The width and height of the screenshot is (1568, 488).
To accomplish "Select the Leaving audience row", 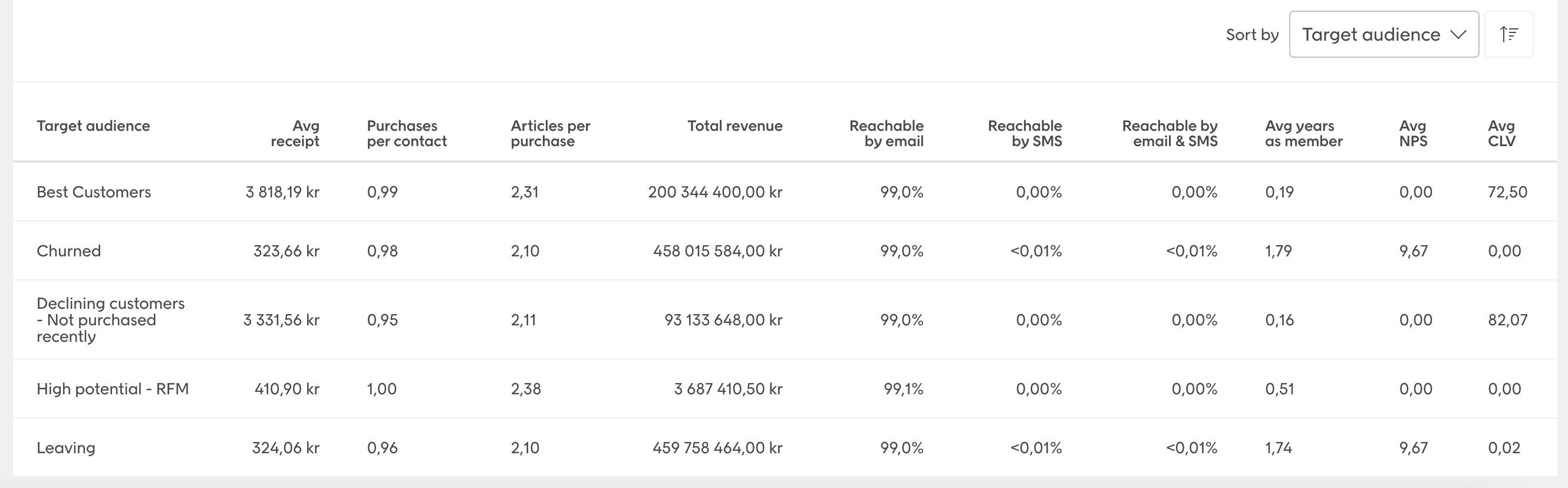I will [66, 448].
